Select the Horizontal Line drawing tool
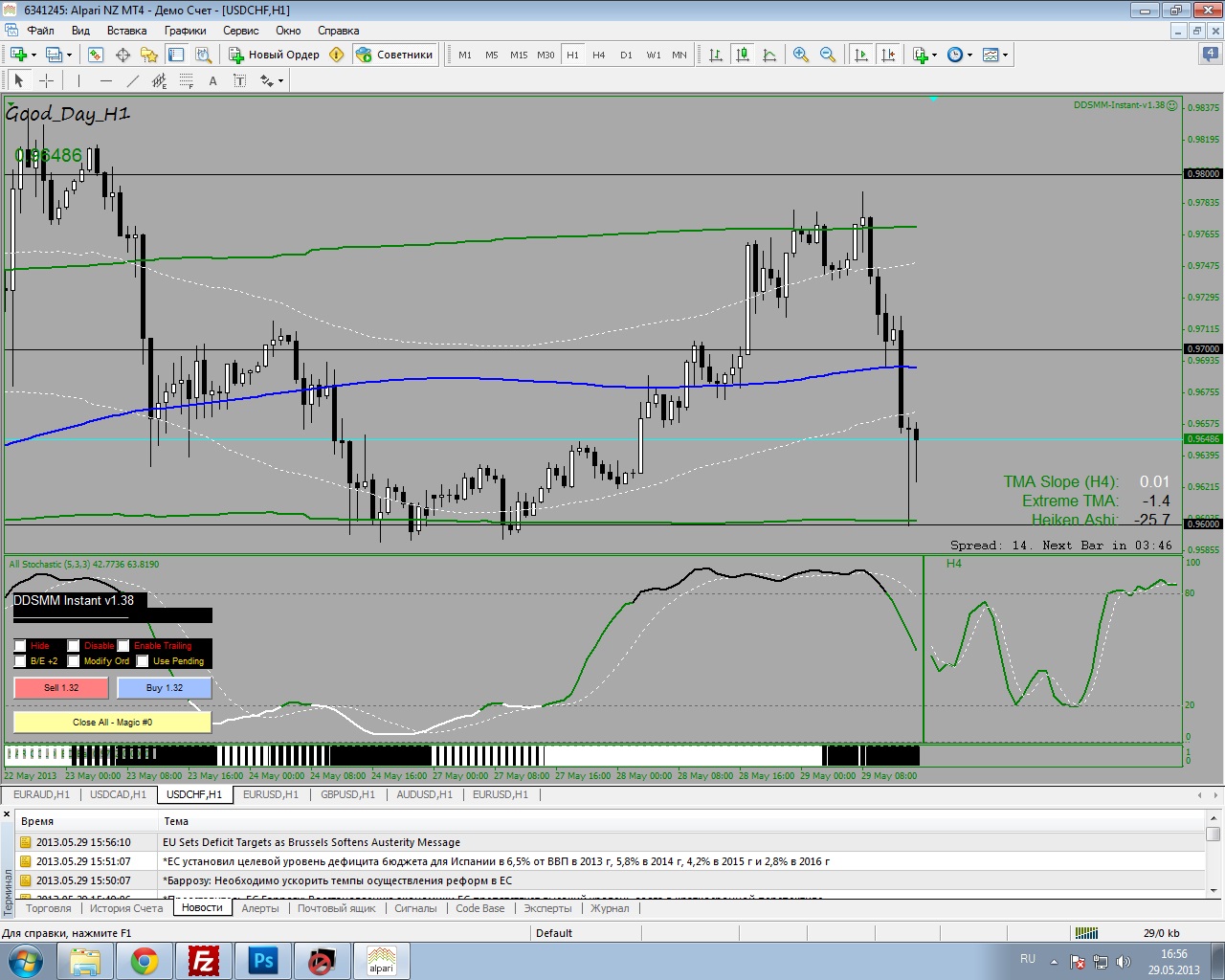 point(106,80)
